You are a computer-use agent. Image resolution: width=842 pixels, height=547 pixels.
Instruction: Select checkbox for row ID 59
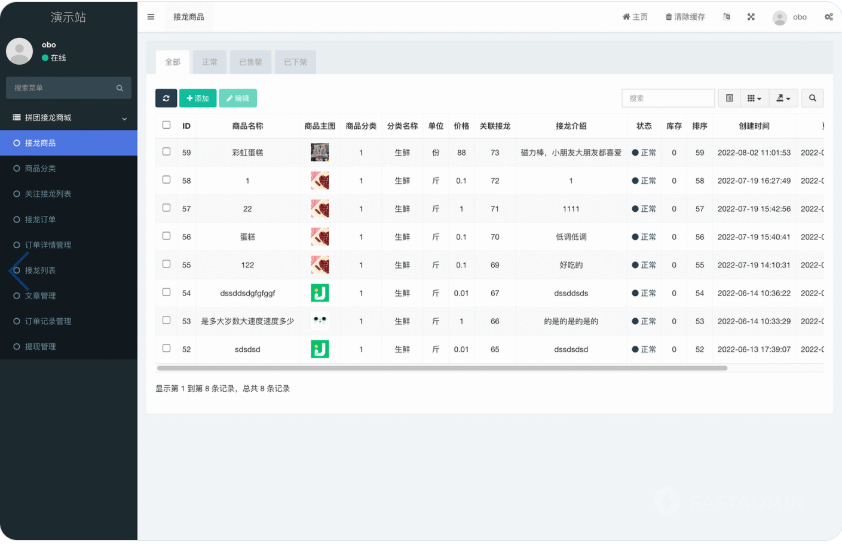pos(166,152)
